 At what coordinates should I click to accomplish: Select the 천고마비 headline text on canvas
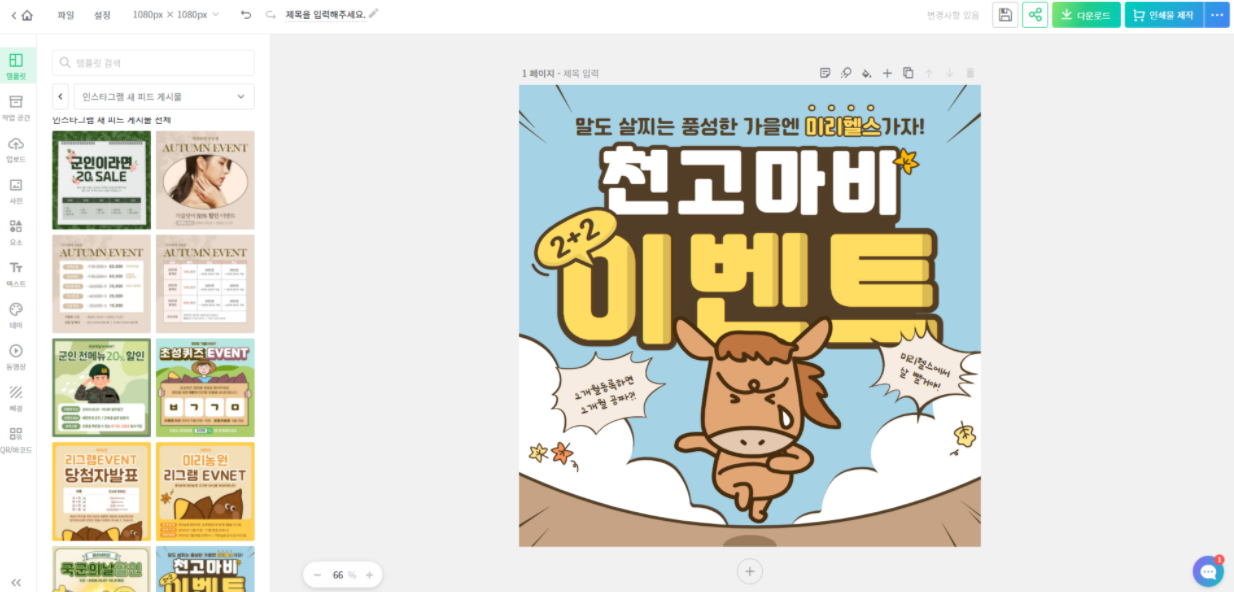pos(751,182)
